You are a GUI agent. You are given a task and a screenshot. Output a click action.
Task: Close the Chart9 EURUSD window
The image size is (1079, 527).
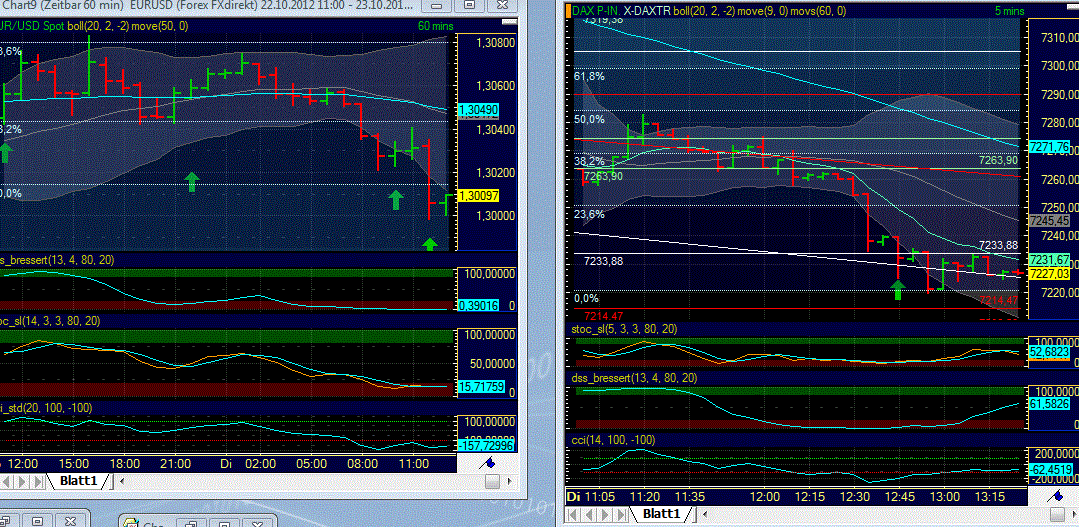point(502,6)
